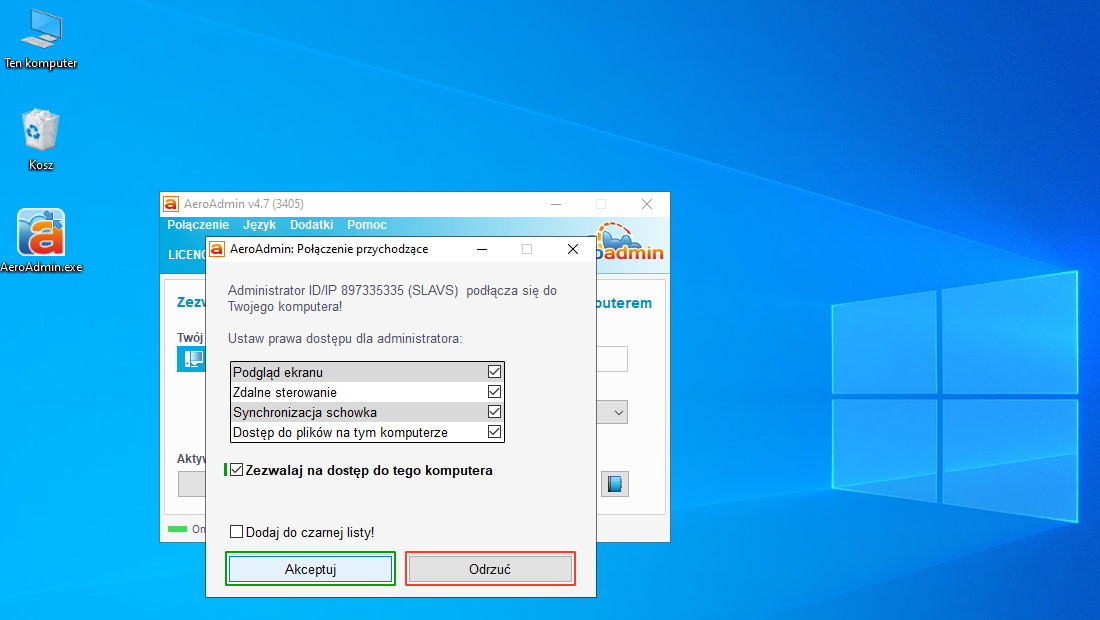Expand the dropdown arrow in AeroAdmin main window
Screen dimensions: 1100x620
tap(618, 412)
